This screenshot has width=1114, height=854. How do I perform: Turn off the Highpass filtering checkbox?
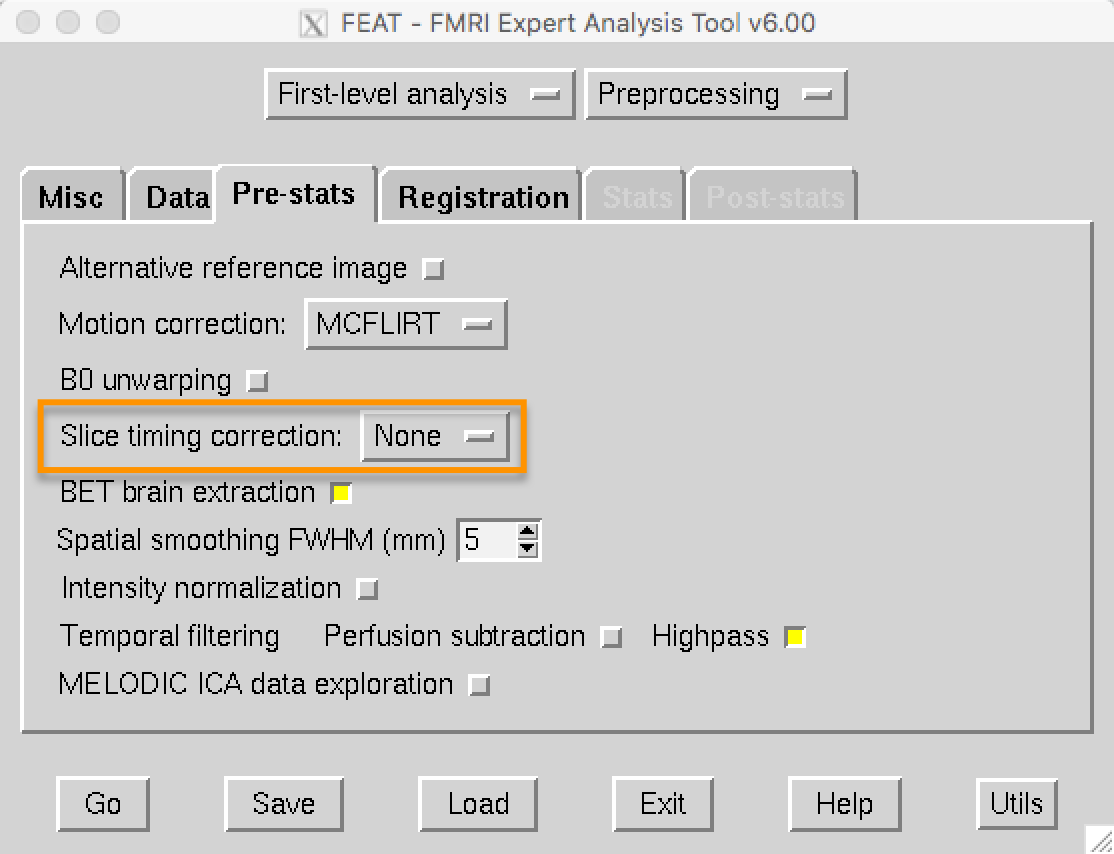[x=795, y=637]
